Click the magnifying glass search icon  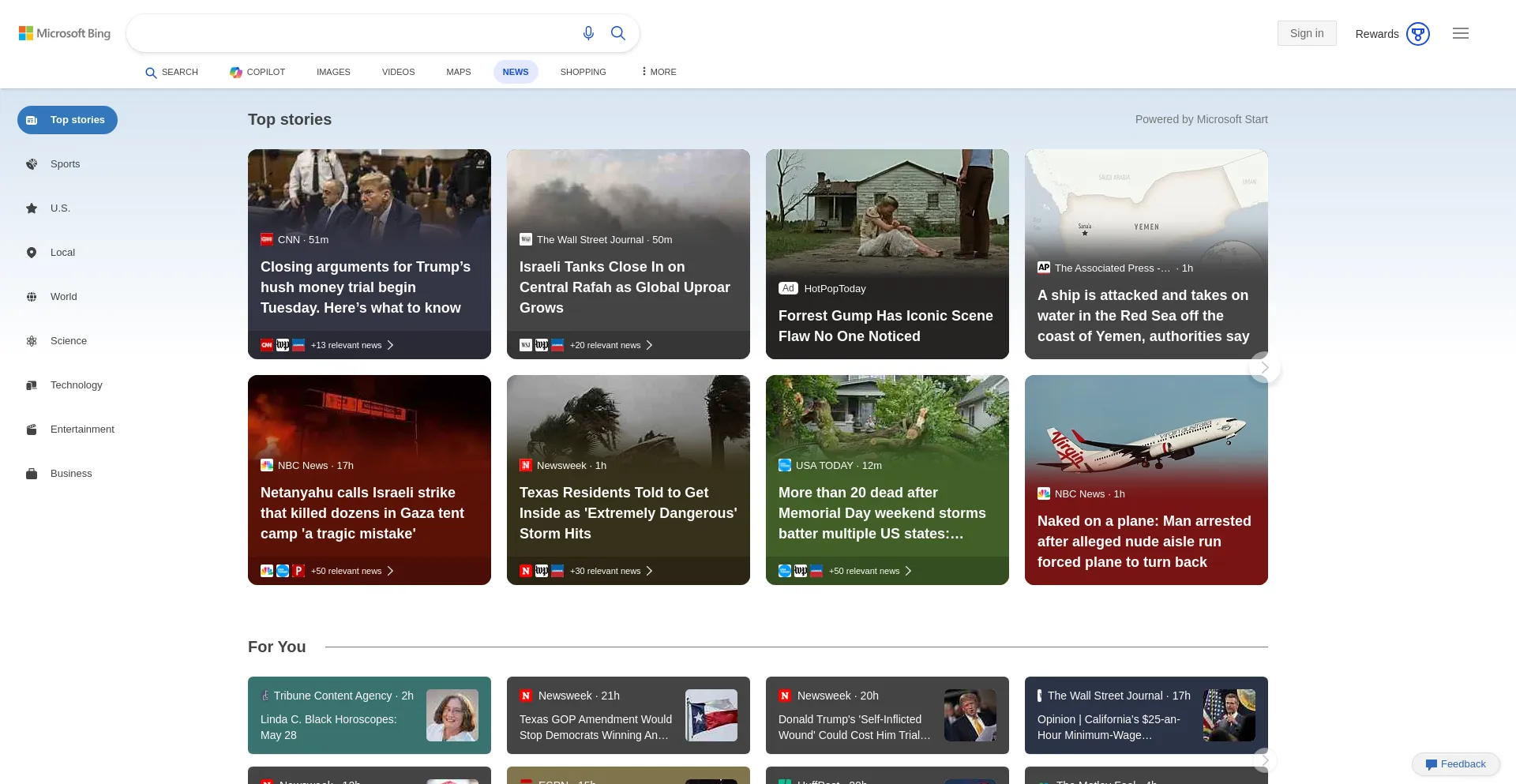click(x=618, y=33)
